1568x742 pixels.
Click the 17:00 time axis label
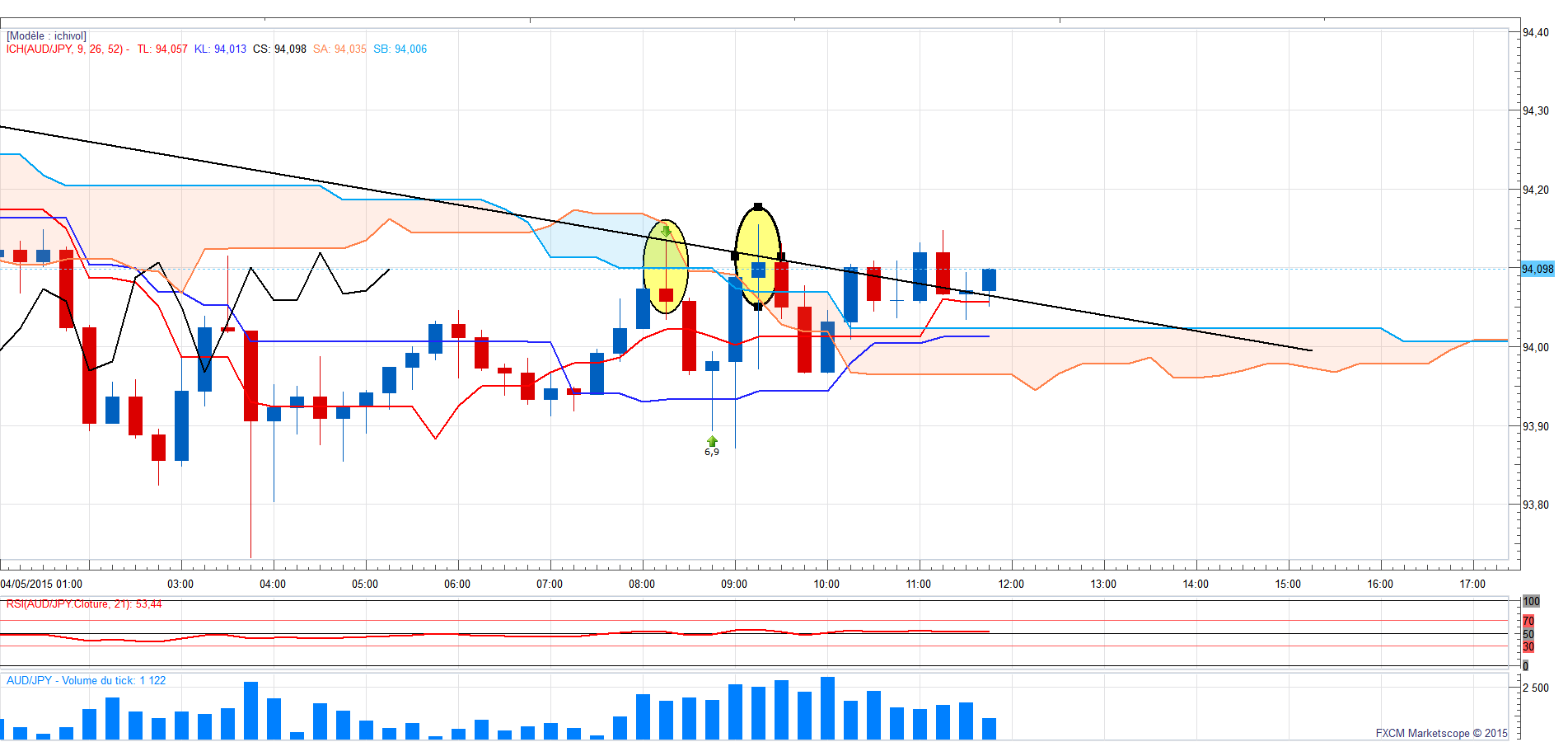1472,585
